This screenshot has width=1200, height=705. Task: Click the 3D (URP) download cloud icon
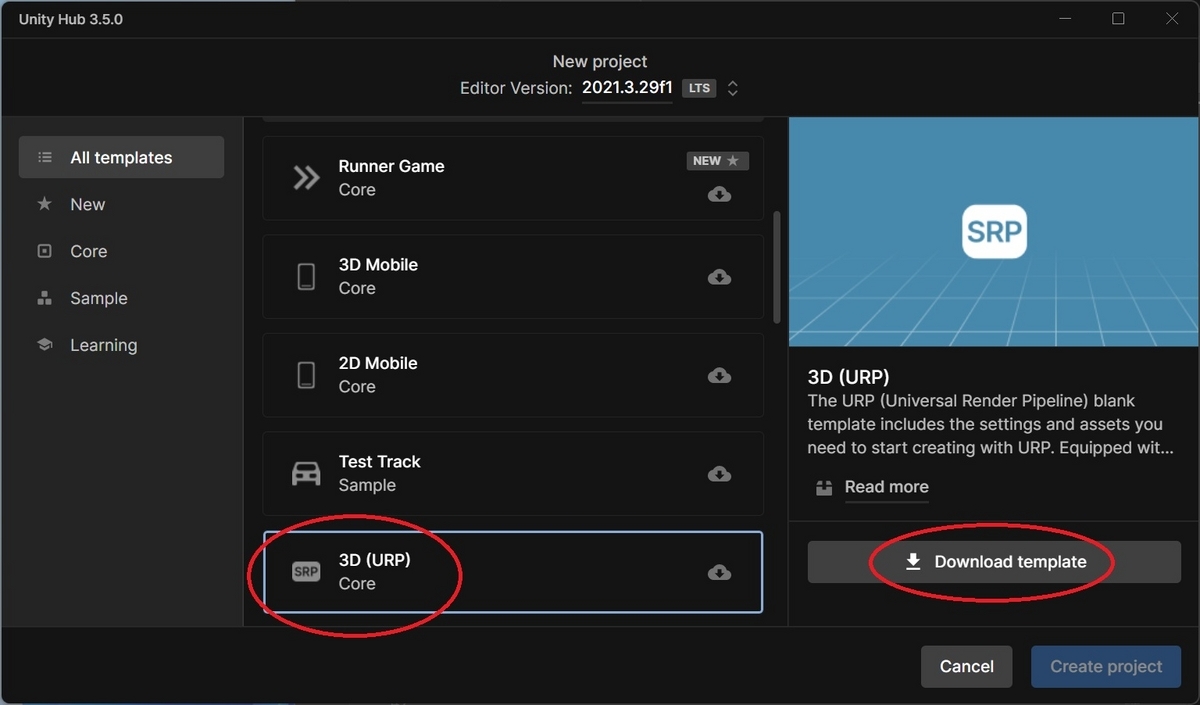click(719, 572)
